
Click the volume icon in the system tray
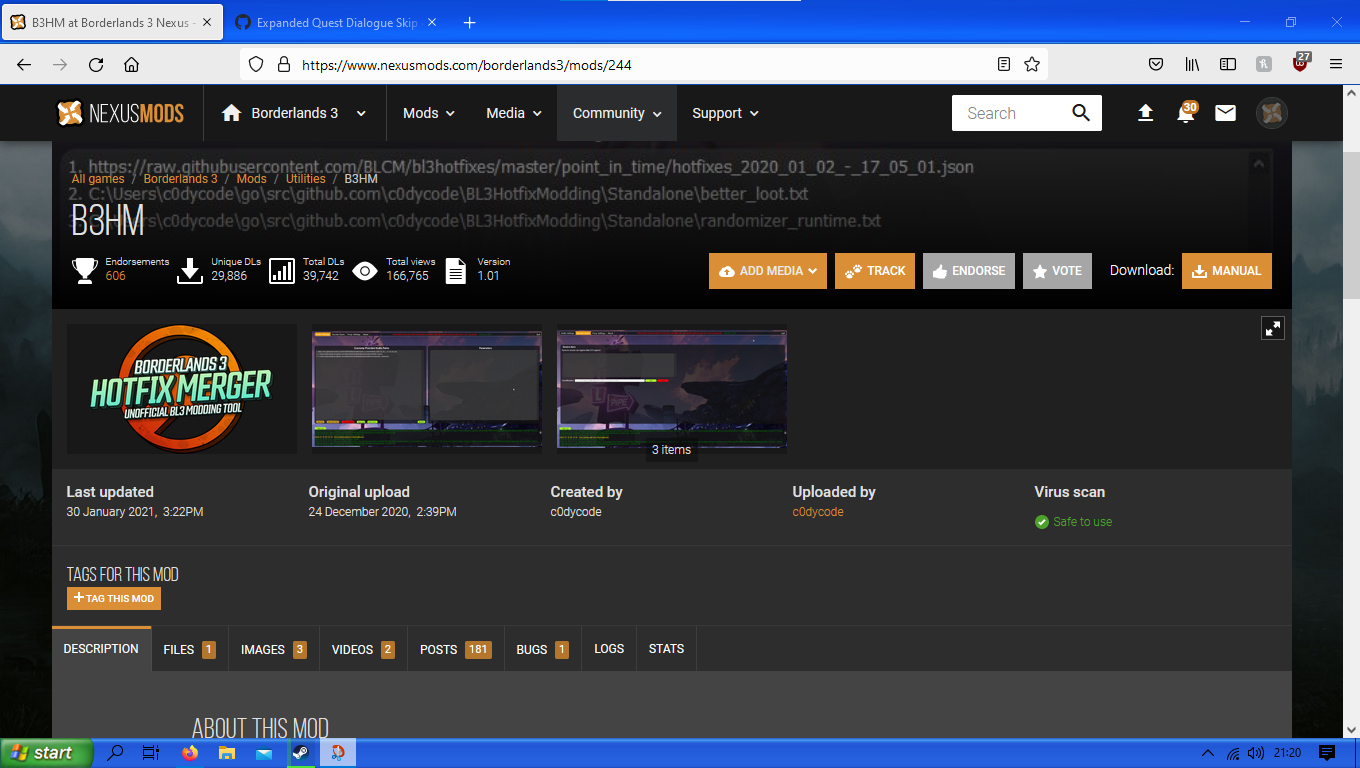tap(1256, 753)
